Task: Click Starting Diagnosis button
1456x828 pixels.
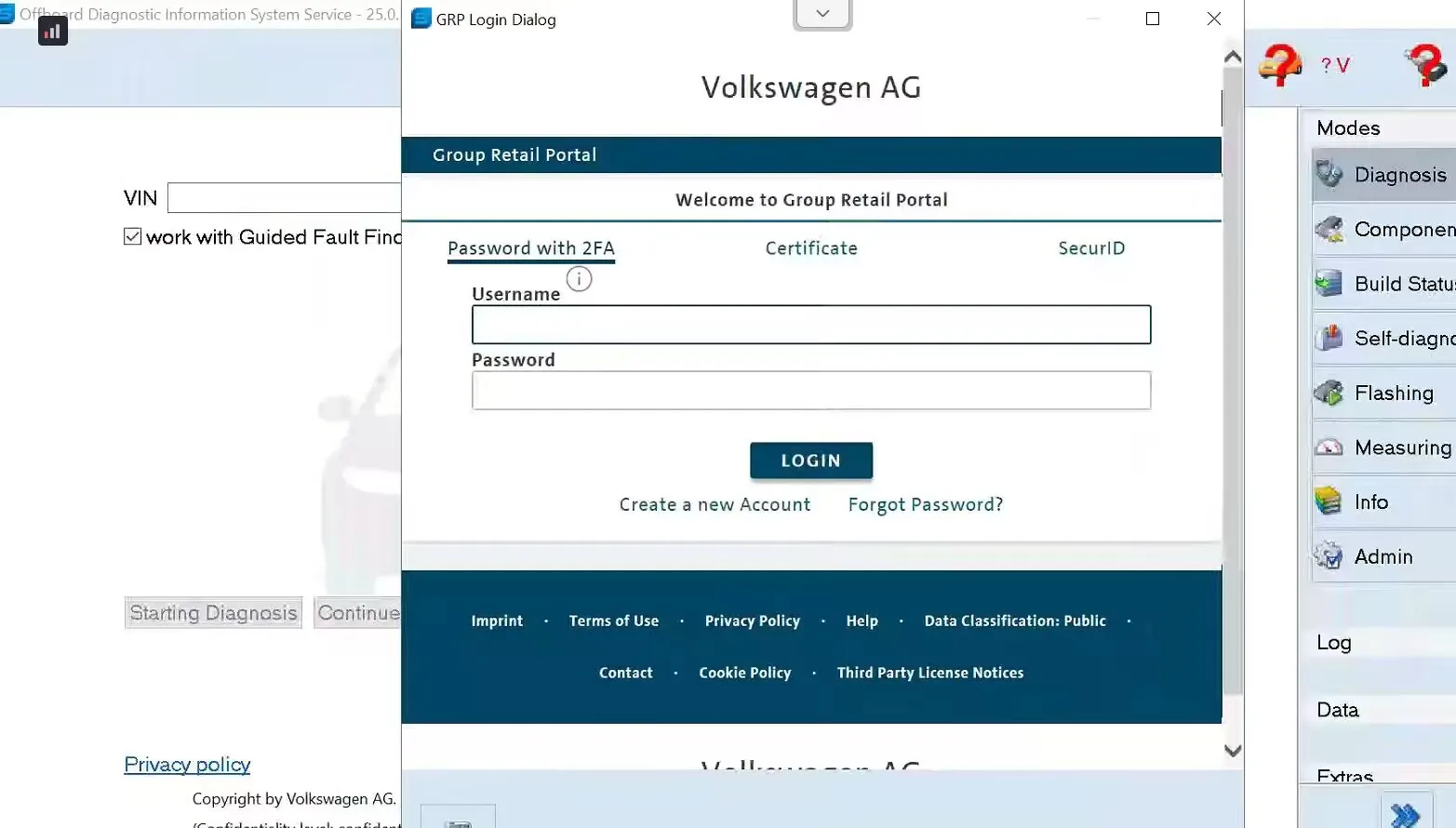Action: click(213, 613)
